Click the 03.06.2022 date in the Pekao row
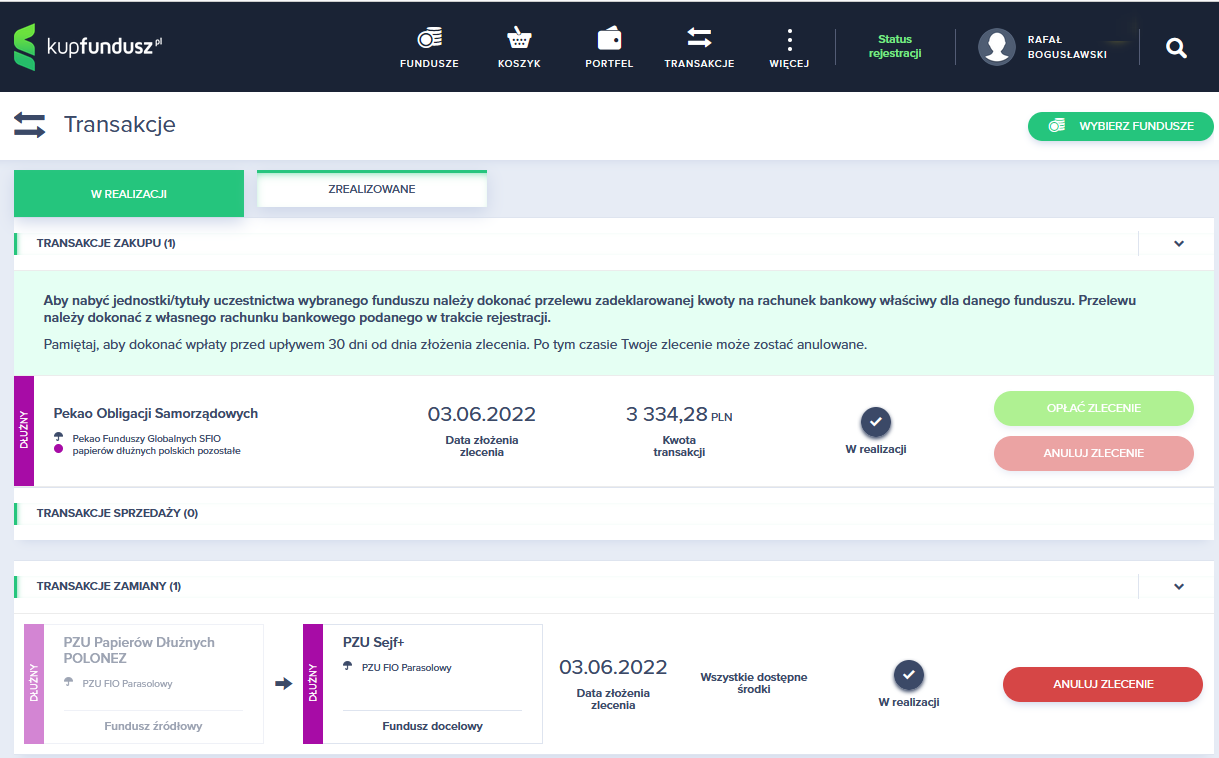The height and width of the screenshot is (758, 1219). tap(482, 414)
